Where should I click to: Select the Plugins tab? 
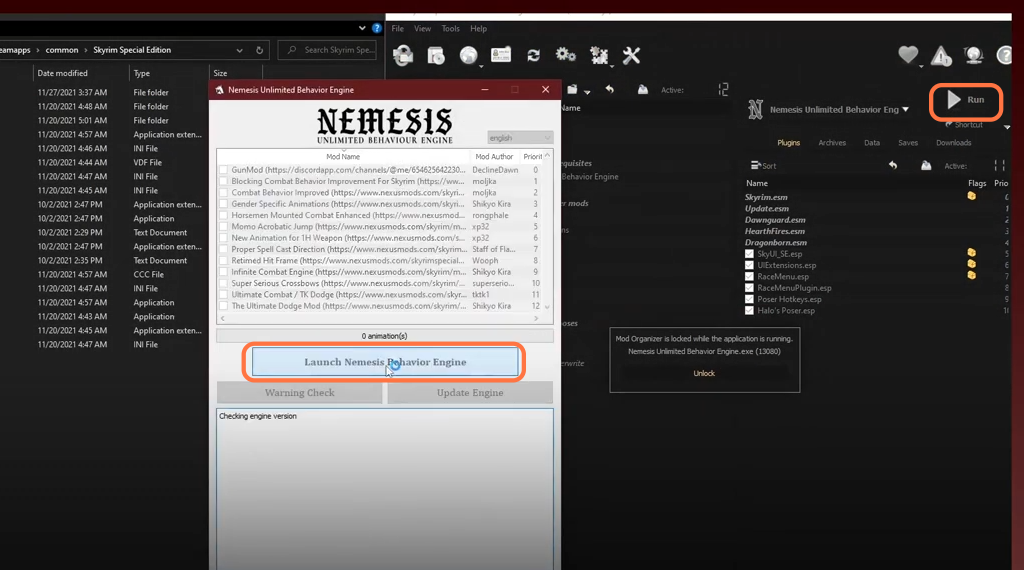pos(788,143)
